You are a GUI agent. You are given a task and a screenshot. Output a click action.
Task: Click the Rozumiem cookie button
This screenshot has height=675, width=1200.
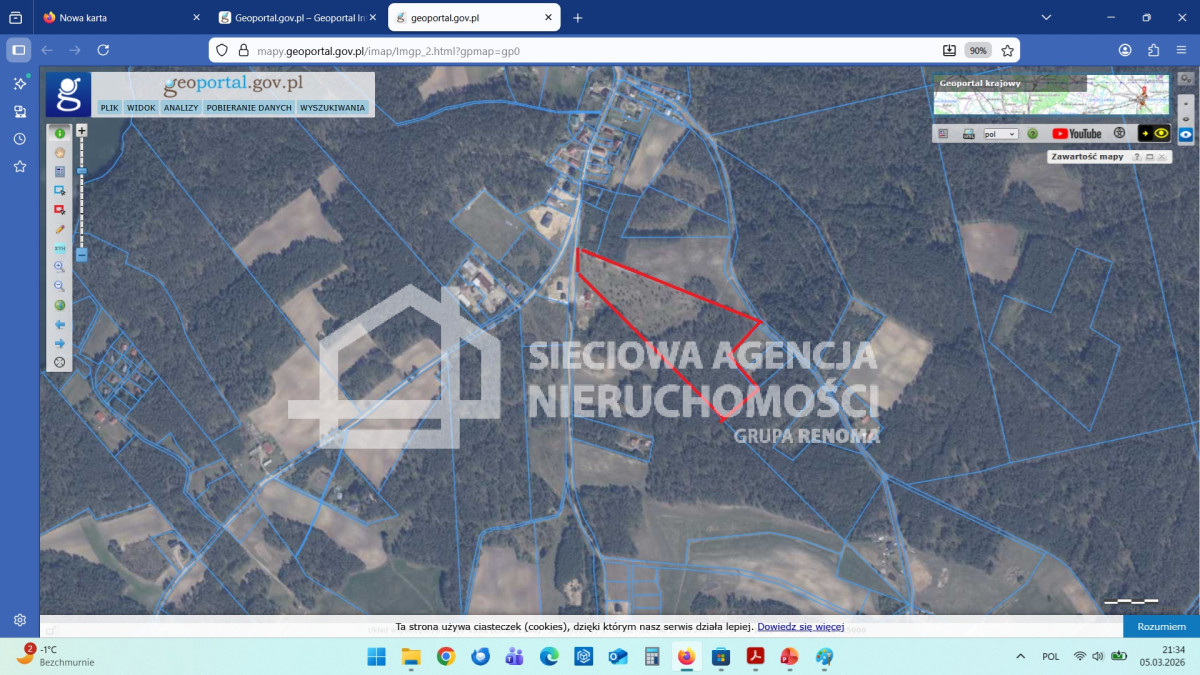pos(1161,626)
